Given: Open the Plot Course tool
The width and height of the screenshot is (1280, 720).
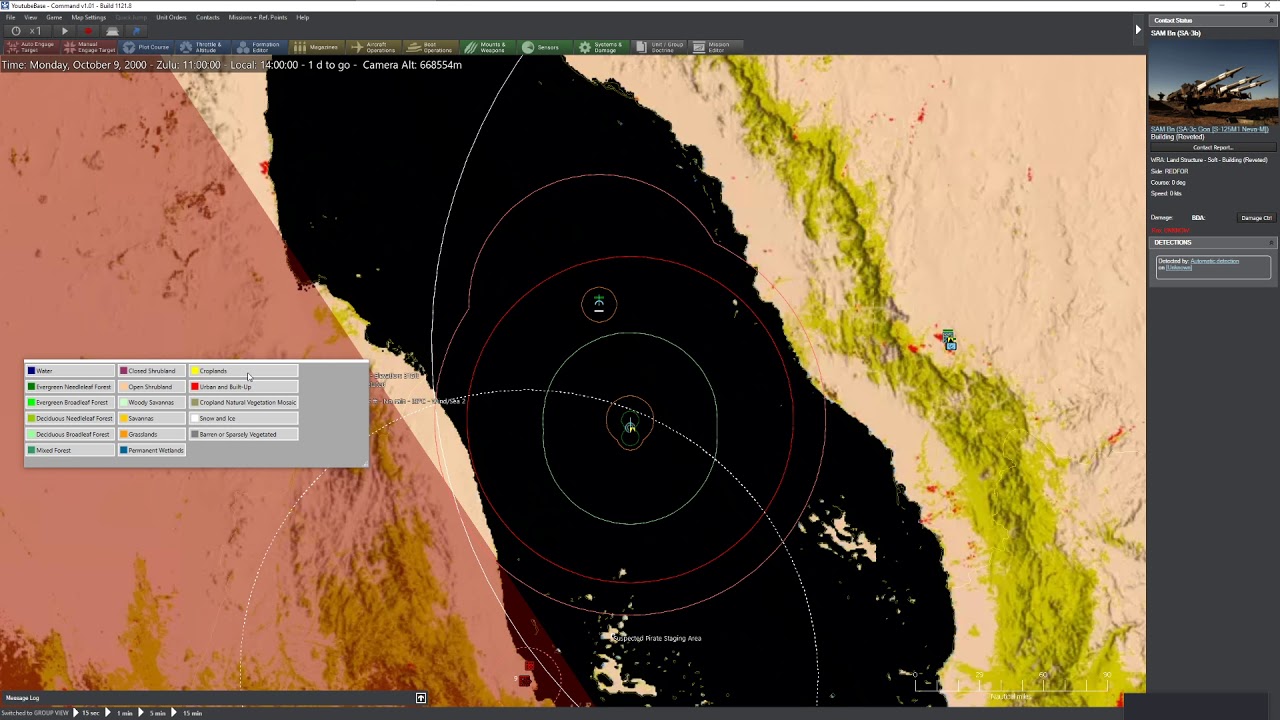Looking at the screenshot, I should [x=147, y=47].
